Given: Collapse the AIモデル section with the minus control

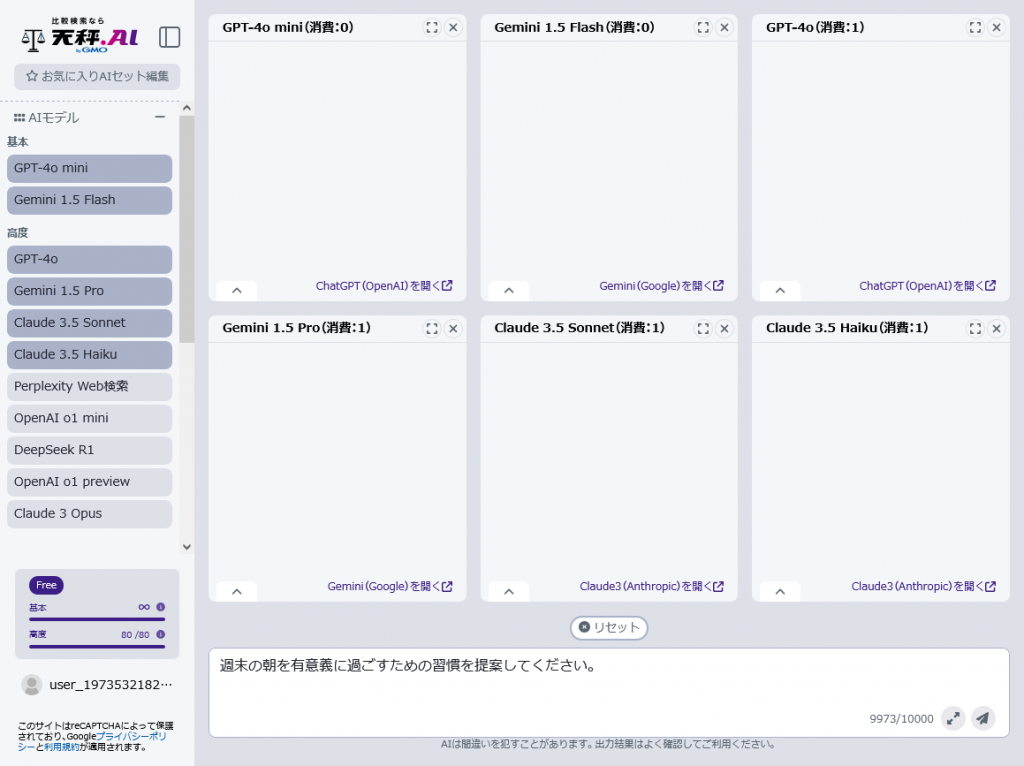Looking at the screenshot, I should coord(159,116).
